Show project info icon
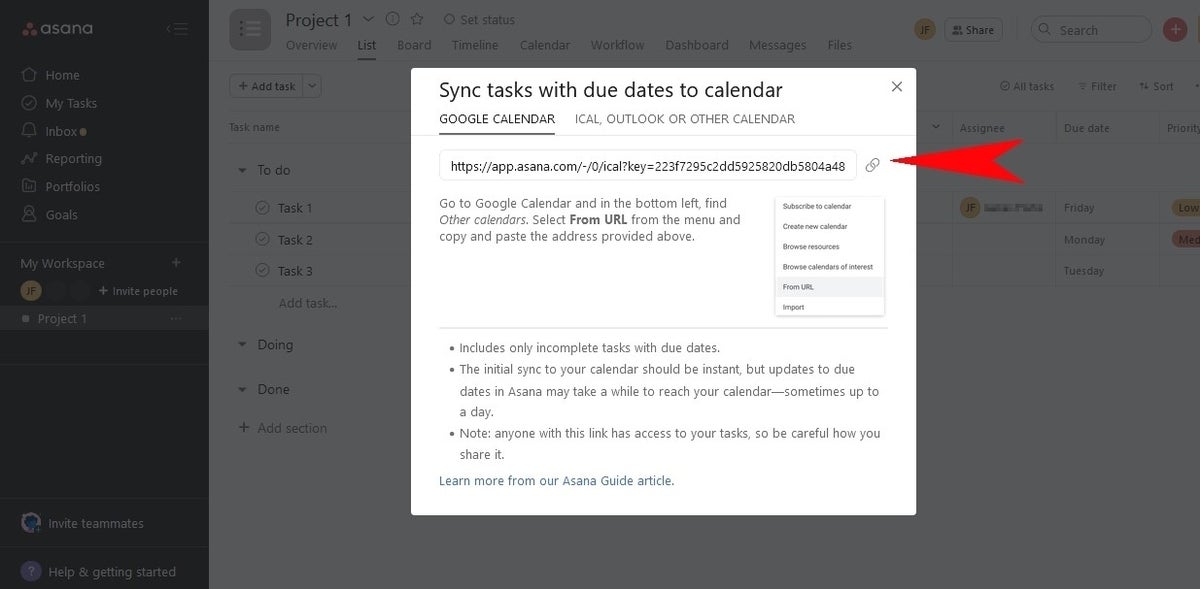 393,19
